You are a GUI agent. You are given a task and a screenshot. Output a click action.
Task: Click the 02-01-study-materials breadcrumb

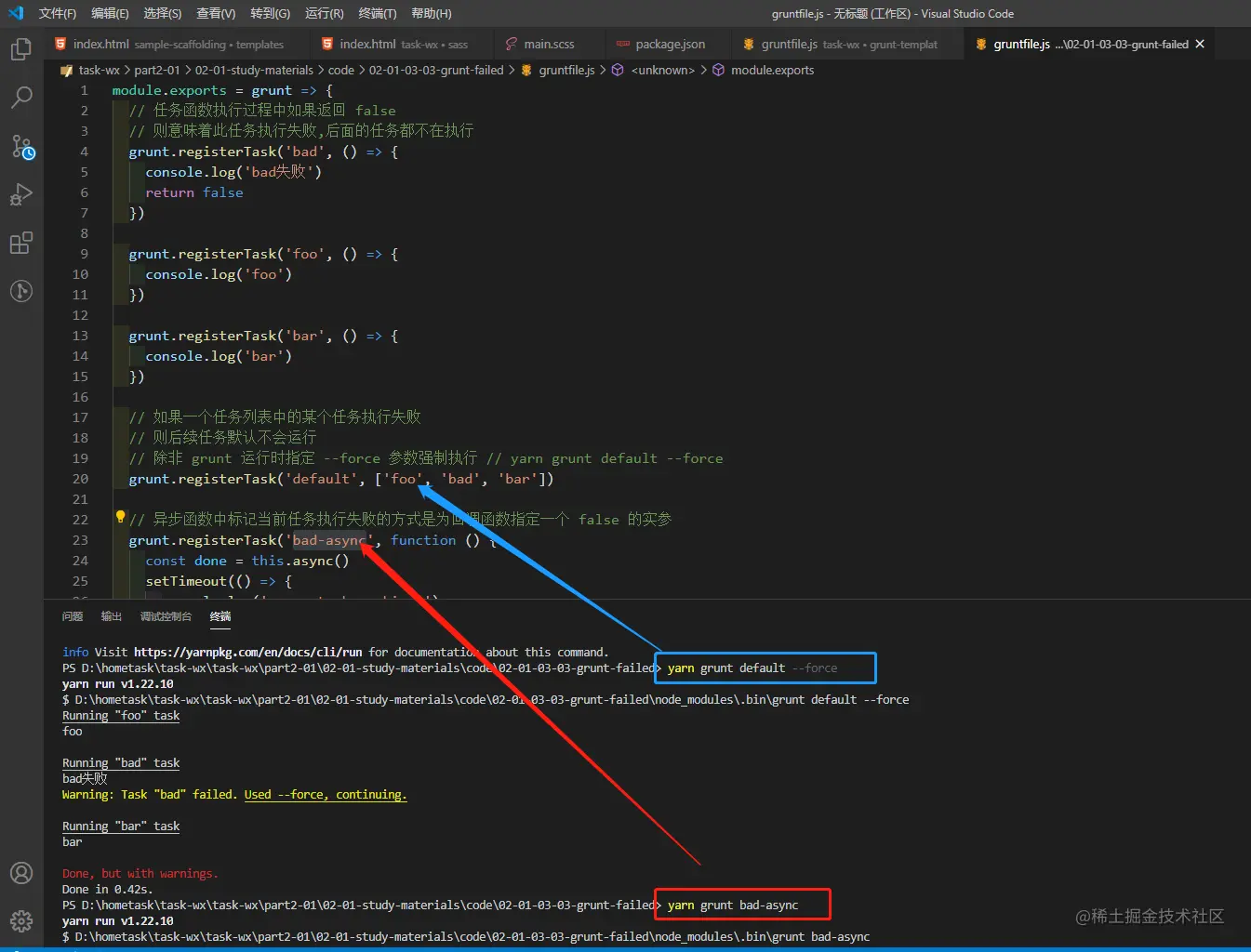coord(254,70)
